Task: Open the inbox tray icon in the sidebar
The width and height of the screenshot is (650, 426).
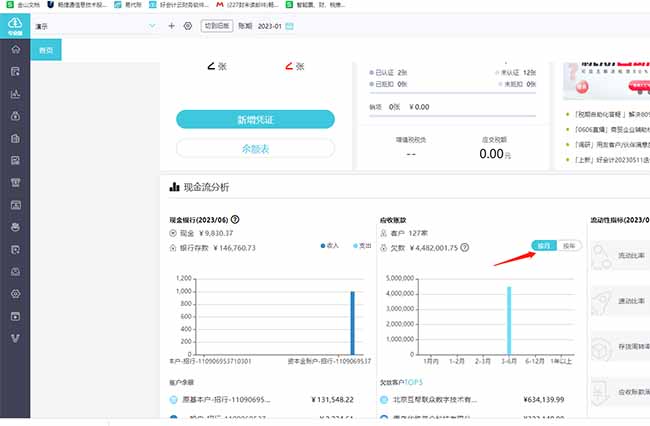Action: 15,272
